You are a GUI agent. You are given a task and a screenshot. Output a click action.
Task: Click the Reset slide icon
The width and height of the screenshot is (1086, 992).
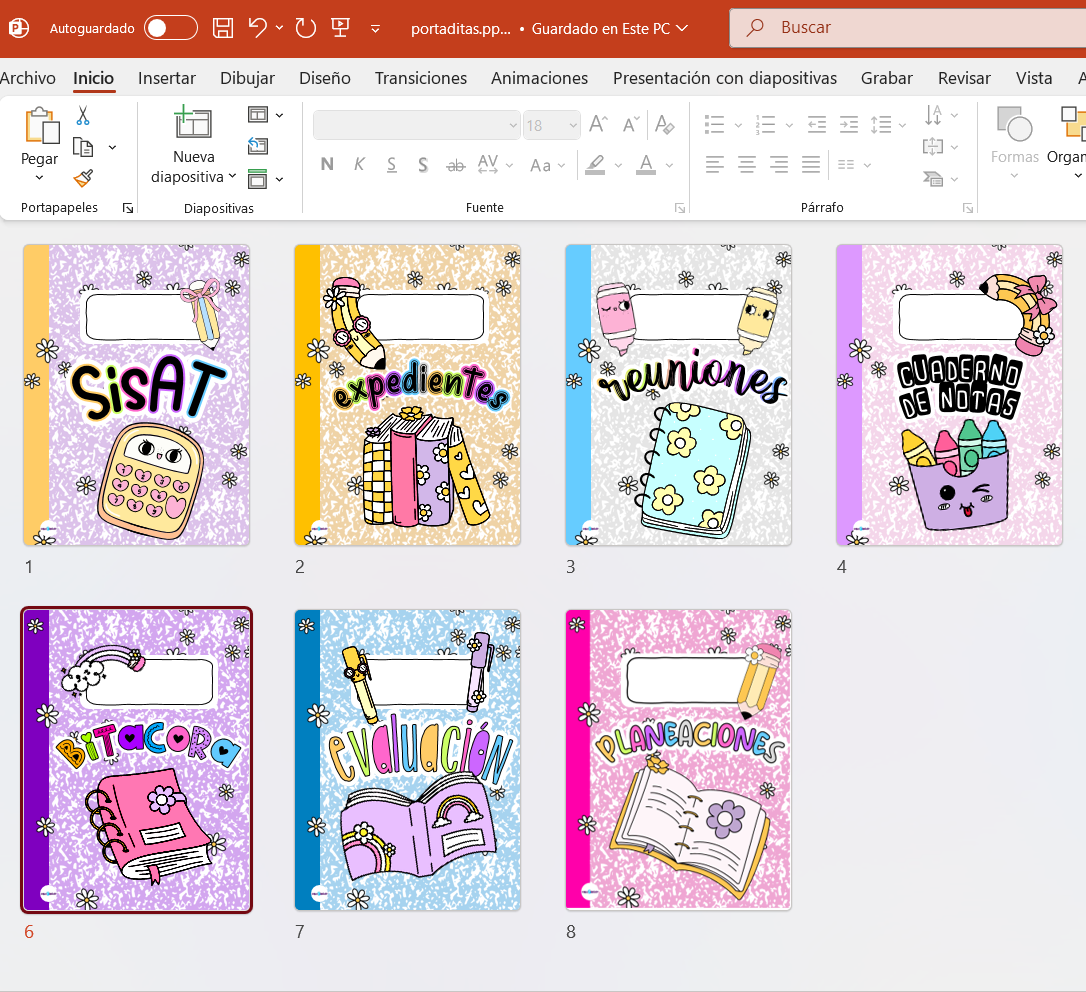tap(258, 147)
